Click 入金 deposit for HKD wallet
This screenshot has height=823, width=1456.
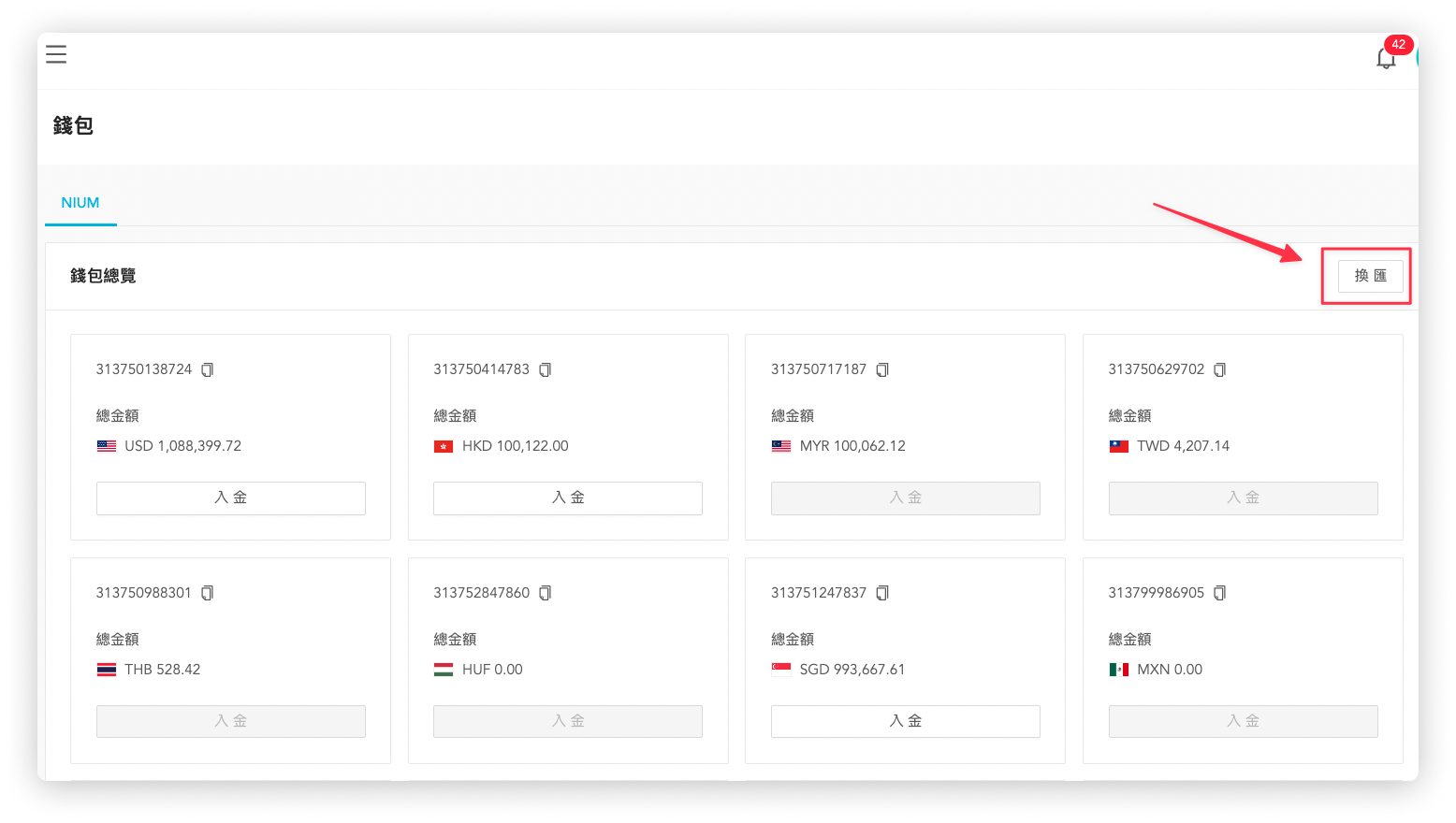(x=568, y=498)
